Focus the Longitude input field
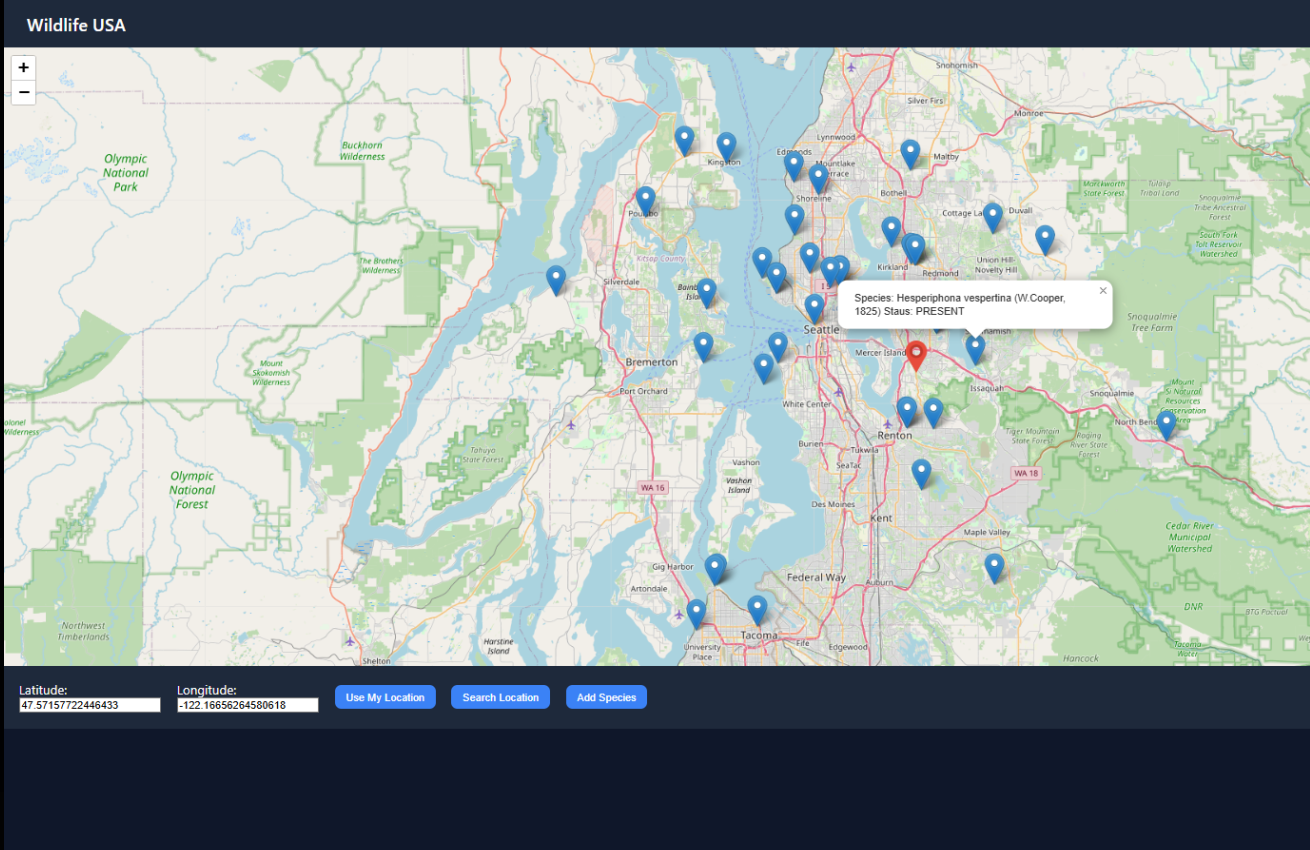The width and height of the screenshot is (1310, 850). point(248,705)
